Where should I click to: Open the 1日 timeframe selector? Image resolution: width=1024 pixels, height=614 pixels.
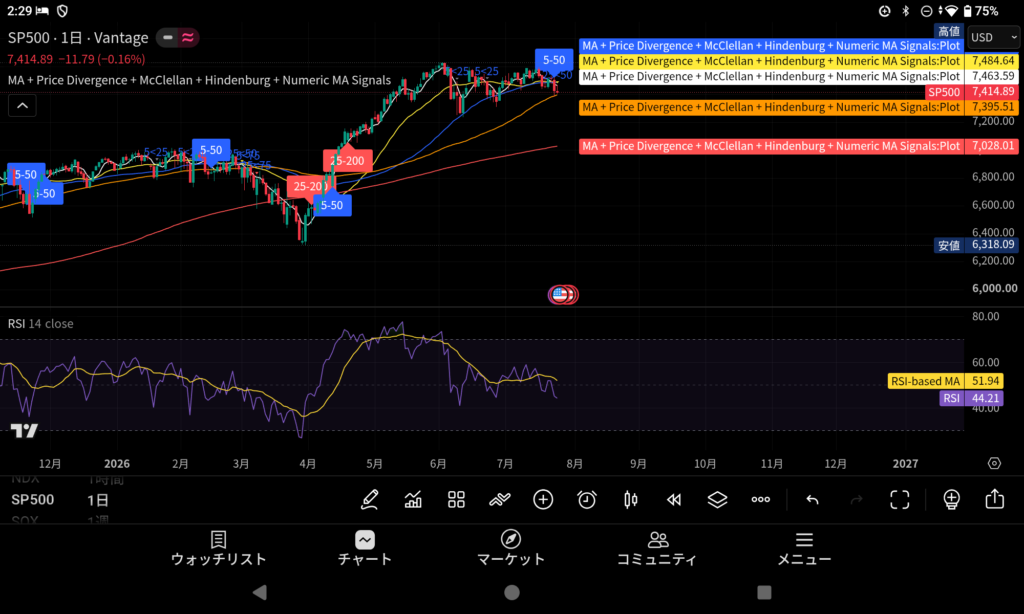(x=98, y=500)
